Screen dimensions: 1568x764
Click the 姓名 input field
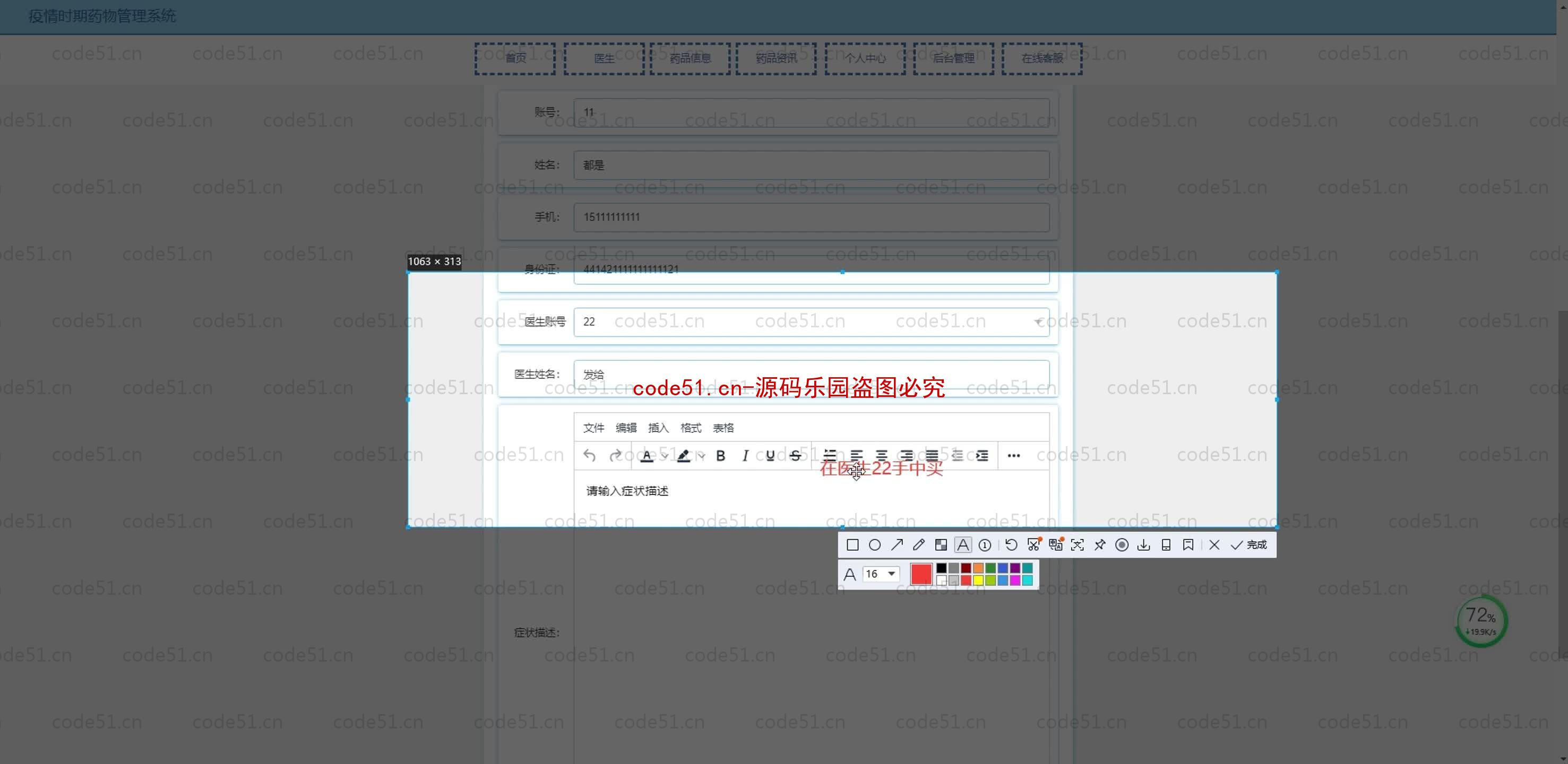point(812,165)
